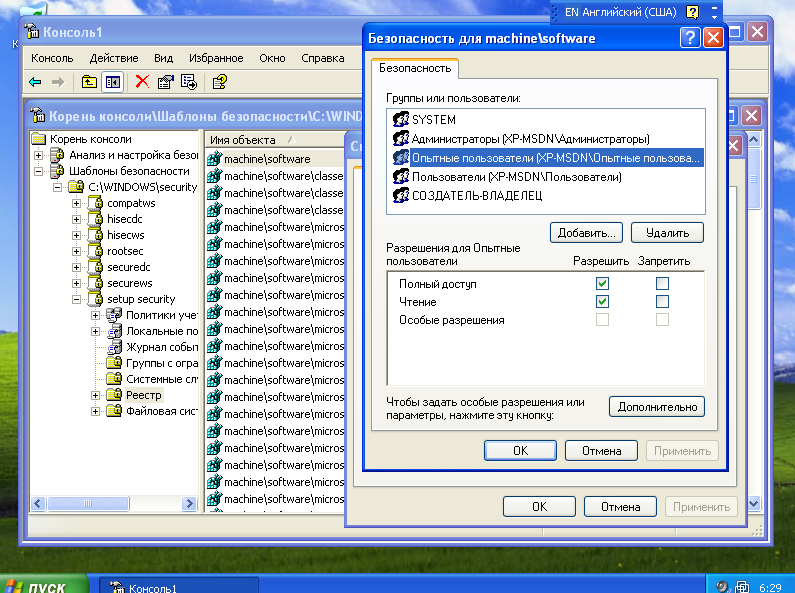Open the Действие menu

(114, 58)
